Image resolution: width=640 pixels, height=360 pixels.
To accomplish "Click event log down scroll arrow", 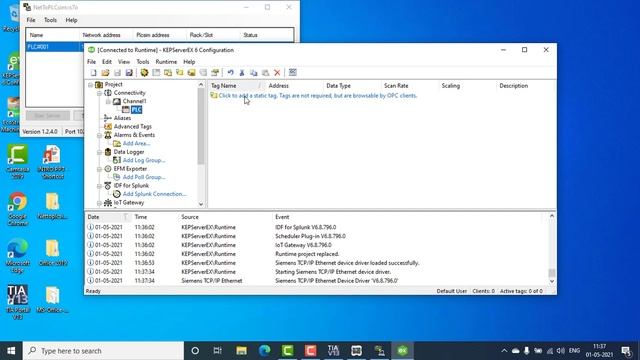I will click(x=552, y=281).
